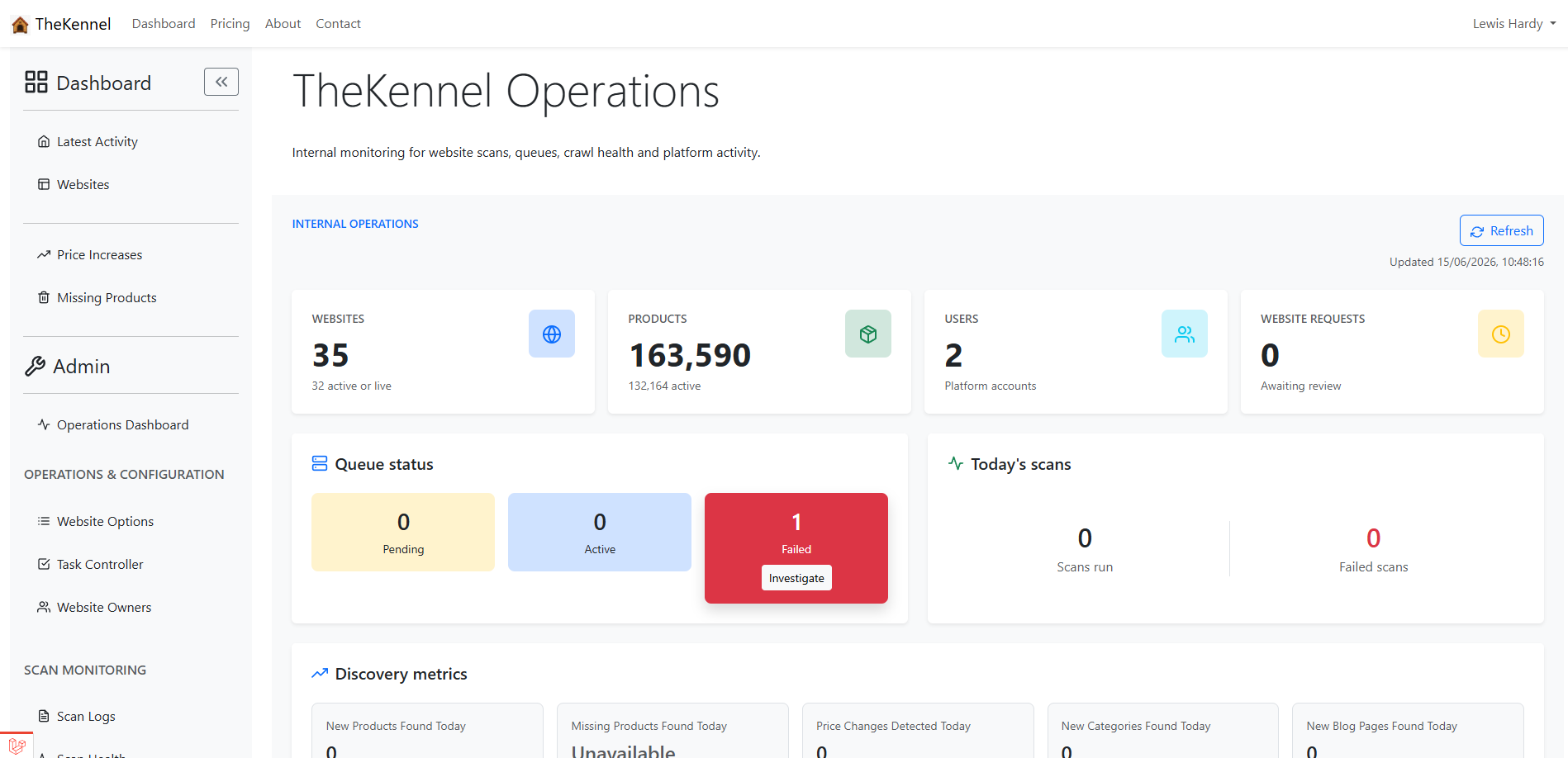Viewport: 1568px width, 758px height.
Task: Open About in the top navigation
Action: [x=283, y=24]
